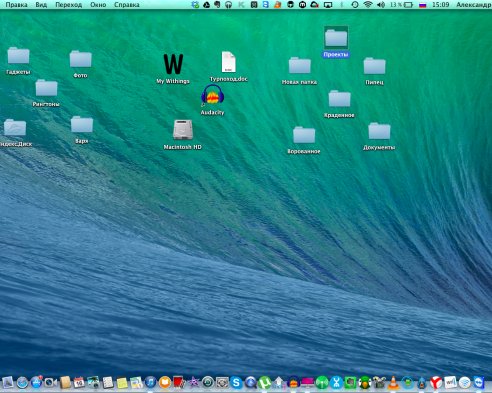Screen dimensions: 492x393
Task: Launch iTunes from the Dock
Action: (150, 382)
